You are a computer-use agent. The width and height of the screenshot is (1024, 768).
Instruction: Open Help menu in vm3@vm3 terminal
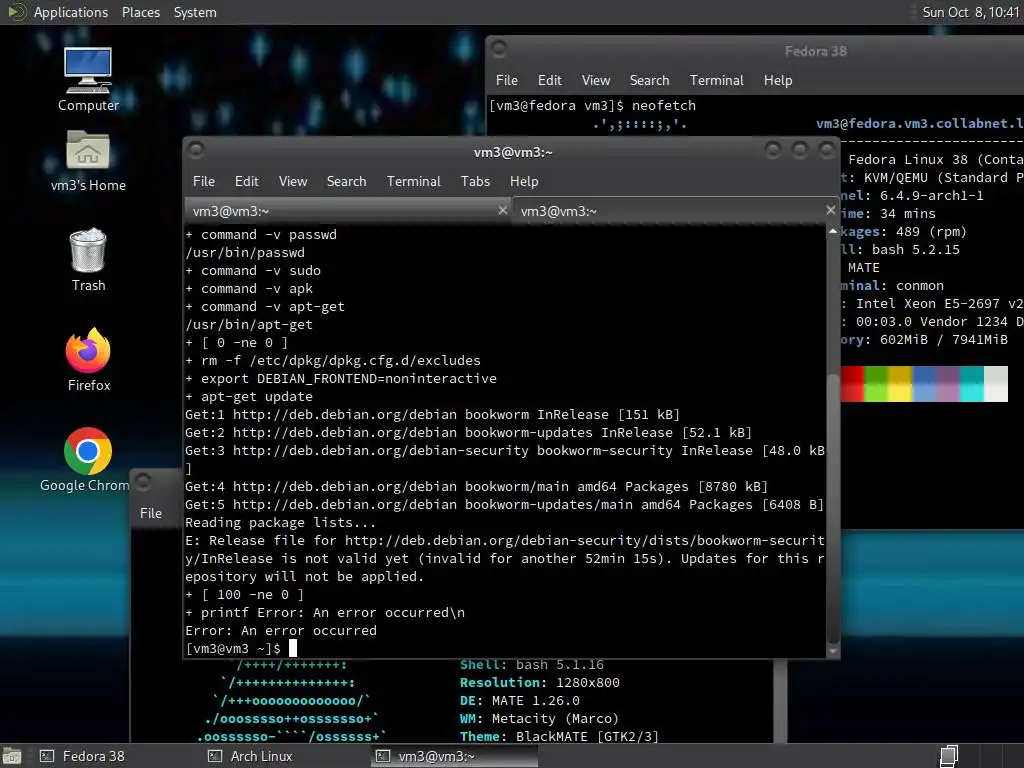[524, 182]
